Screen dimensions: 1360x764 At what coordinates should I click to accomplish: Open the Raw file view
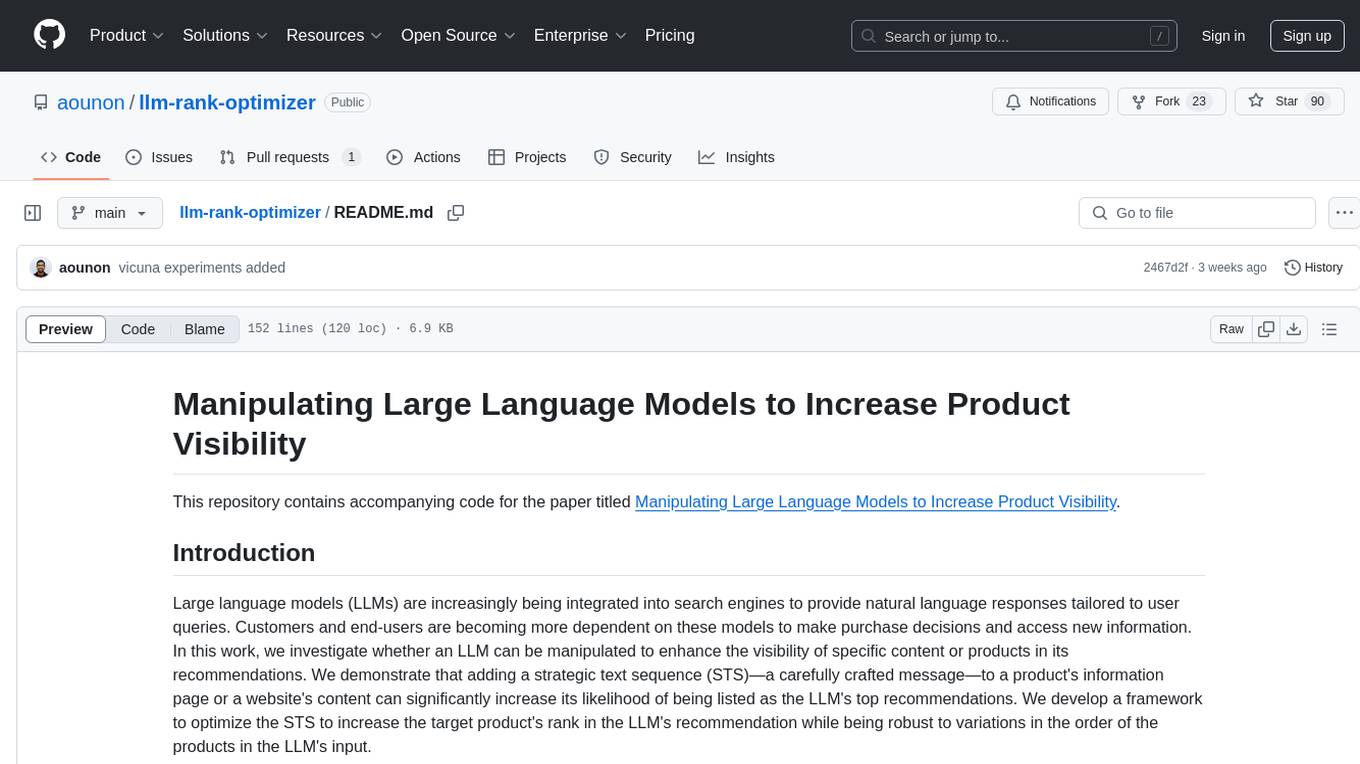coord(1231,329)
